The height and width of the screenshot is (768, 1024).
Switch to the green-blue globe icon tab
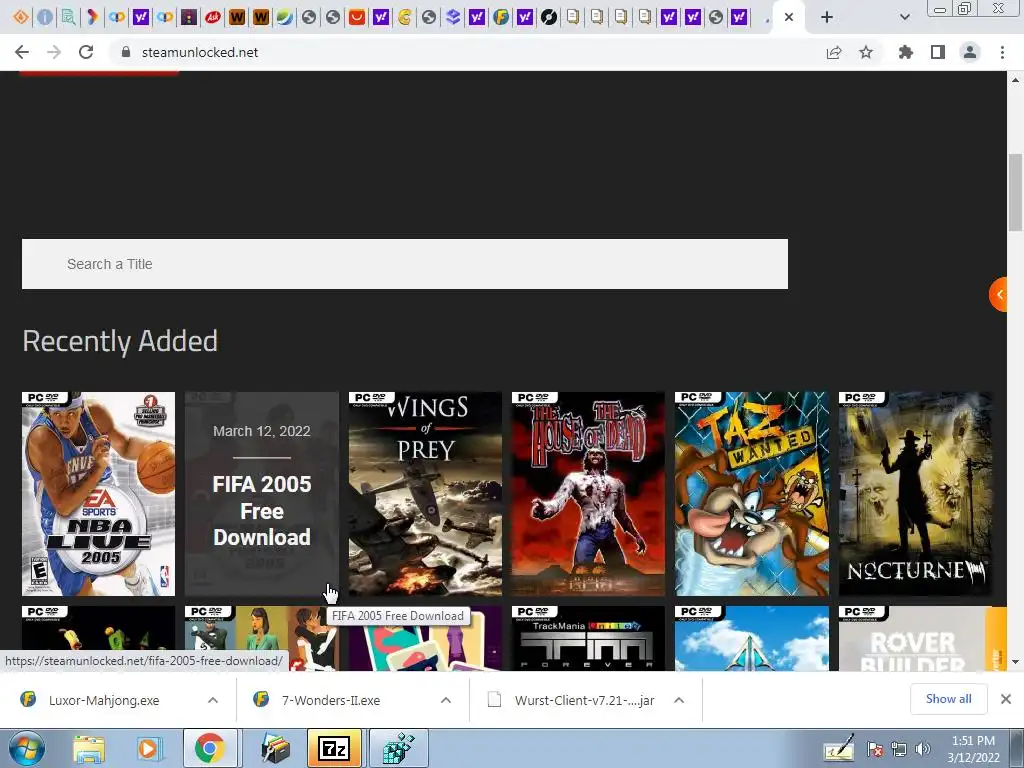(285, 17)
